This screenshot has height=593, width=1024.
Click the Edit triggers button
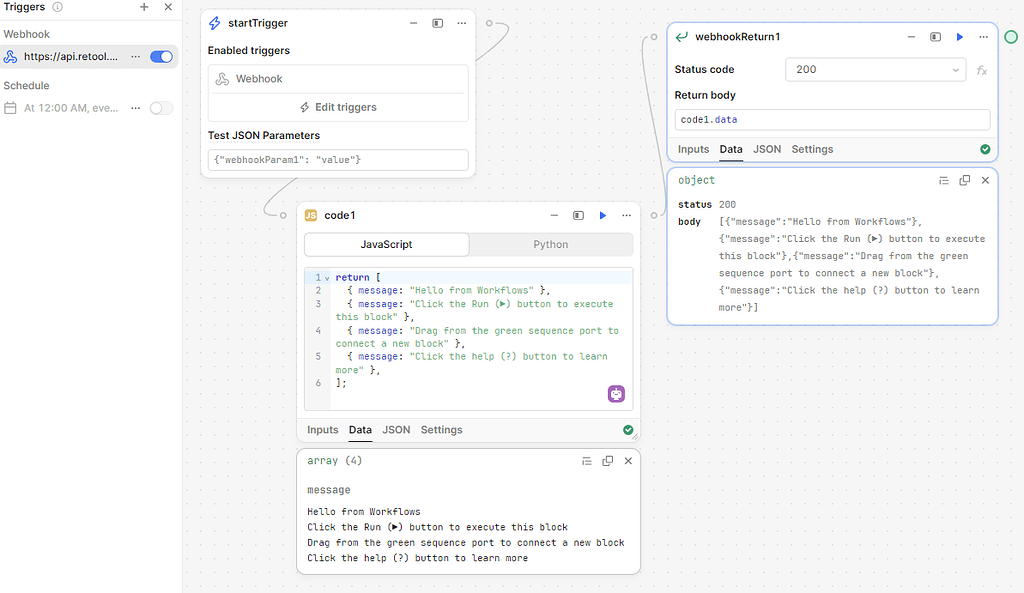click(338, 107)
